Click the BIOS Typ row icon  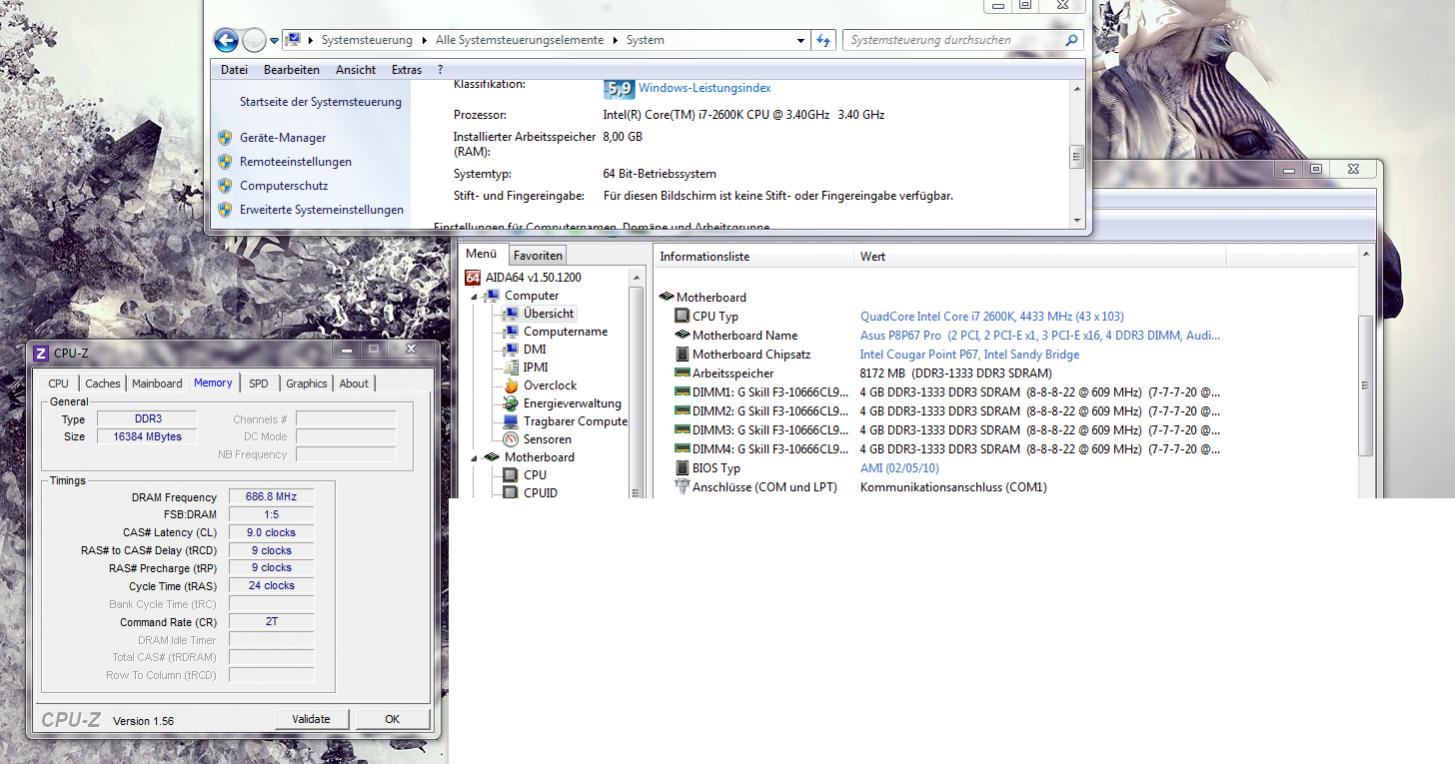pos(683,468)
